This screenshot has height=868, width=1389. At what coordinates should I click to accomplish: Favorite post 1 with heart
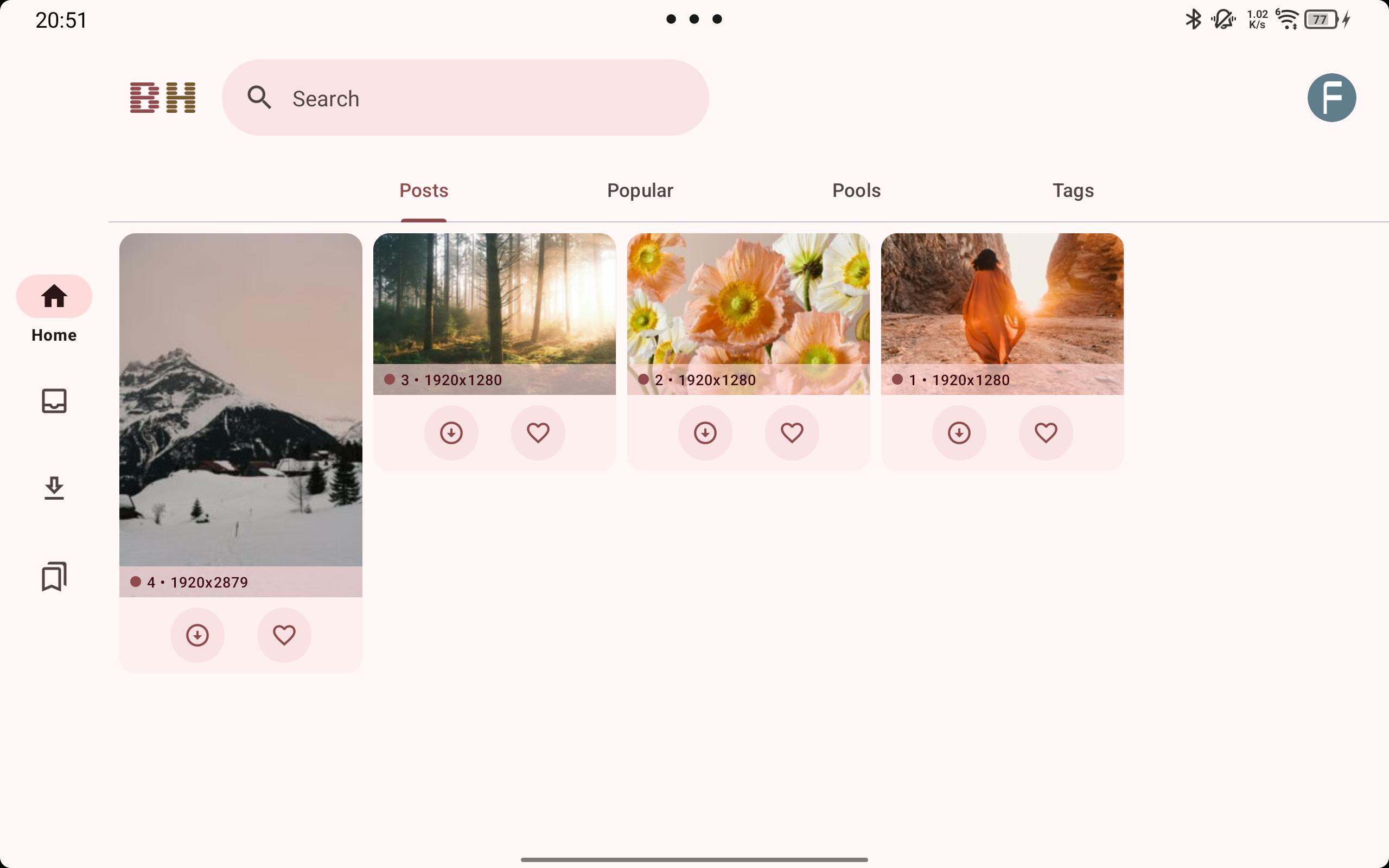coord(1046,433)
